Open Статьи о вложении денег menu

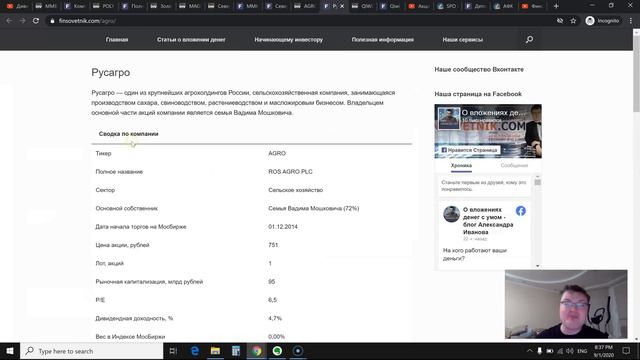(191, 40)
